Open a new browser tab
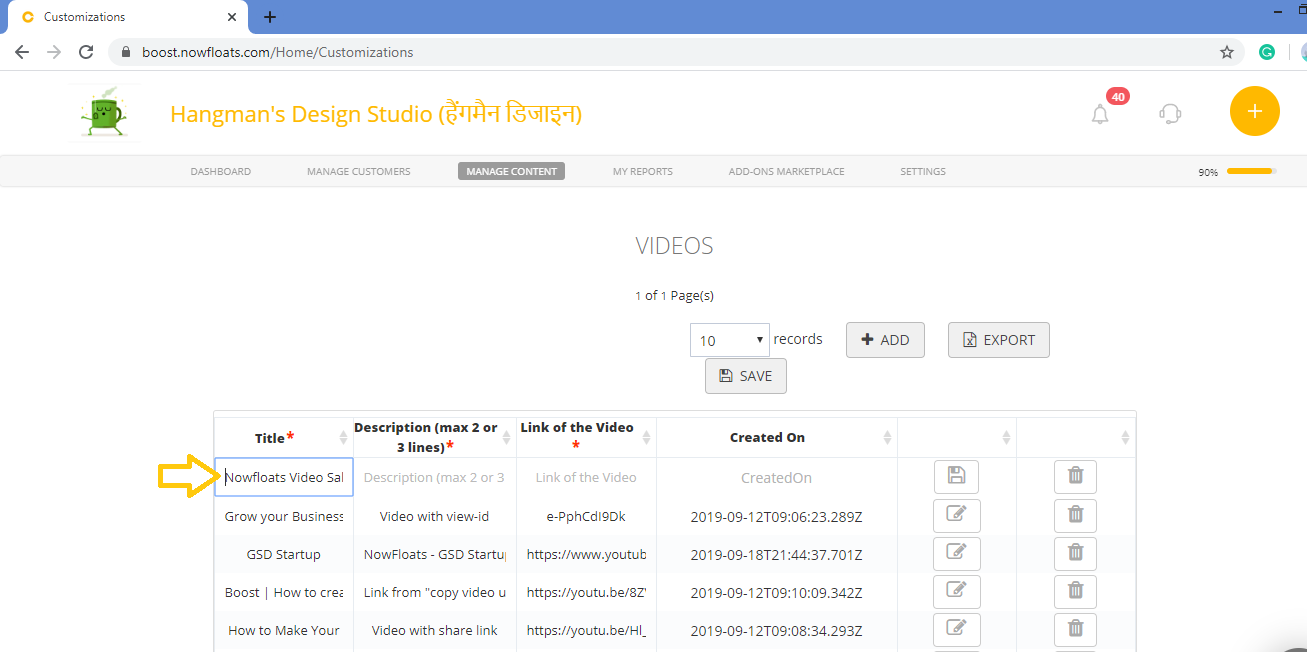1307x652 pixels. tap(270, 17)
